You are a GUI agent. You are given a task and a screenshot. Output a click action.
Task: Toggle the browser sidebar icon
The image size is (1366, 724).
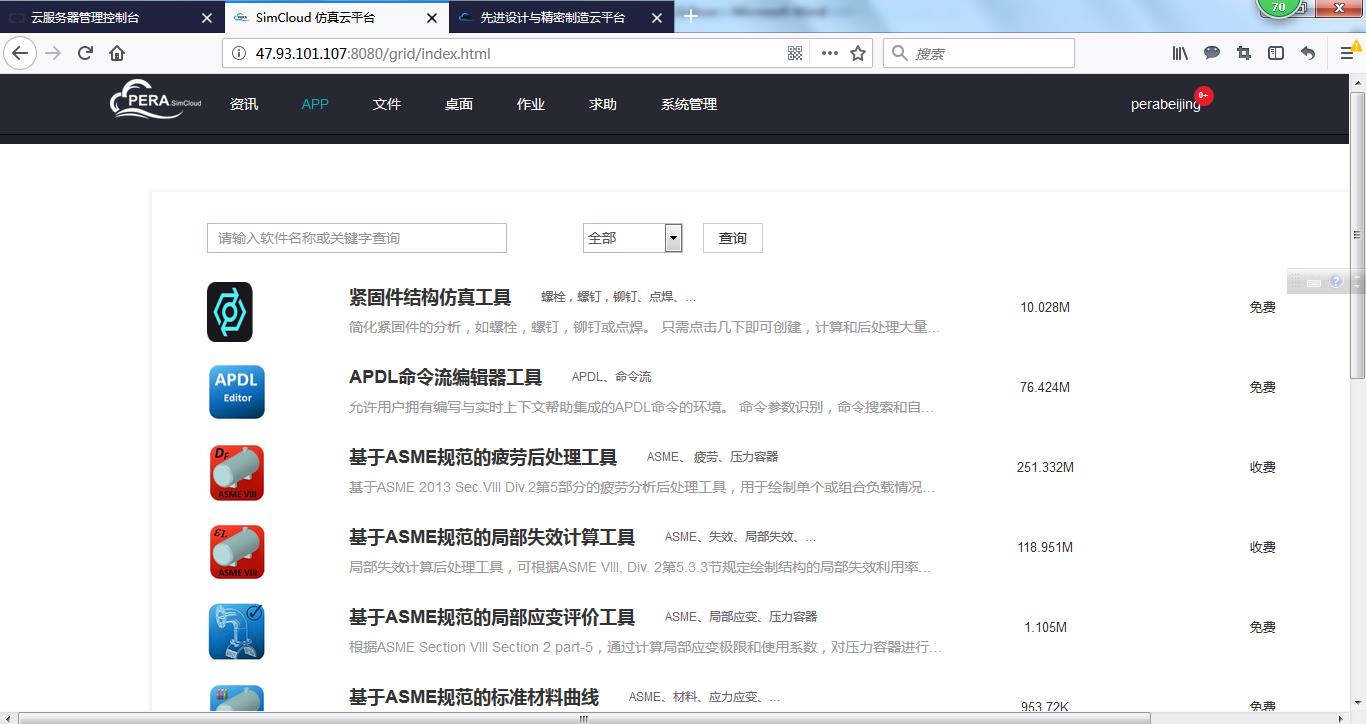point(1276,53)
